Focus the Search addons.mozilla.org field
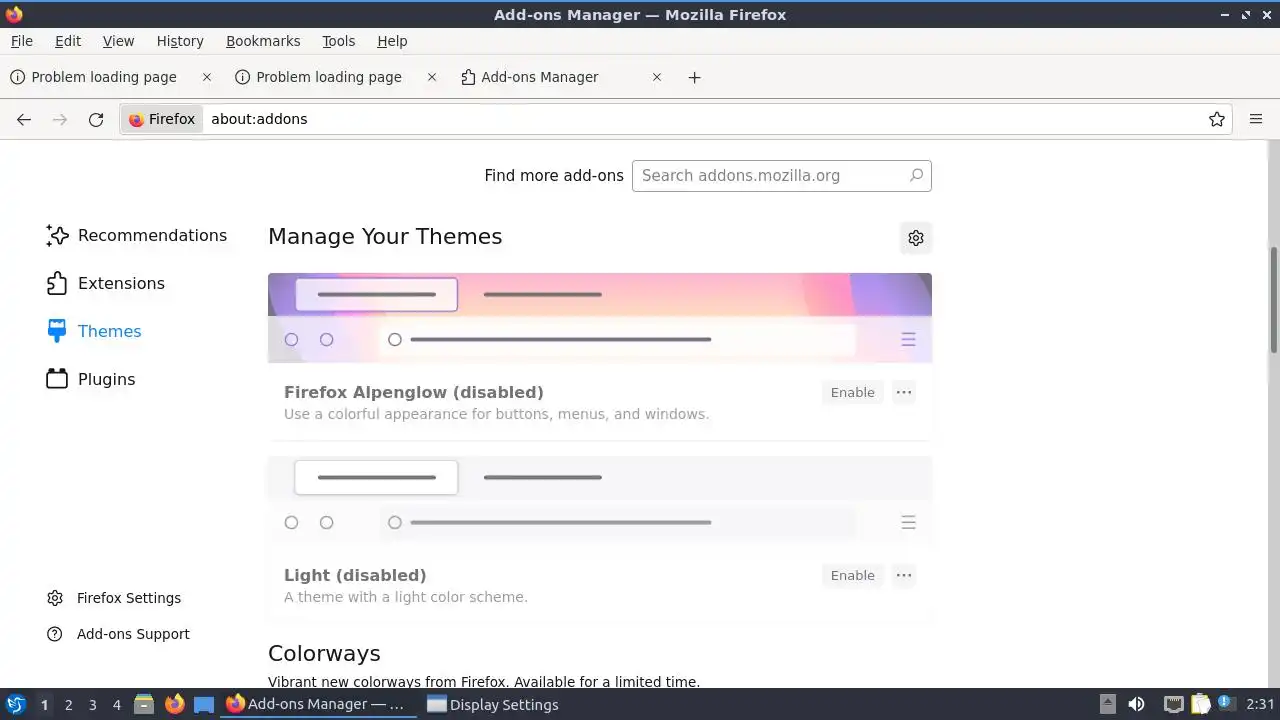The image size is (1280, 720). pos(782,175)
